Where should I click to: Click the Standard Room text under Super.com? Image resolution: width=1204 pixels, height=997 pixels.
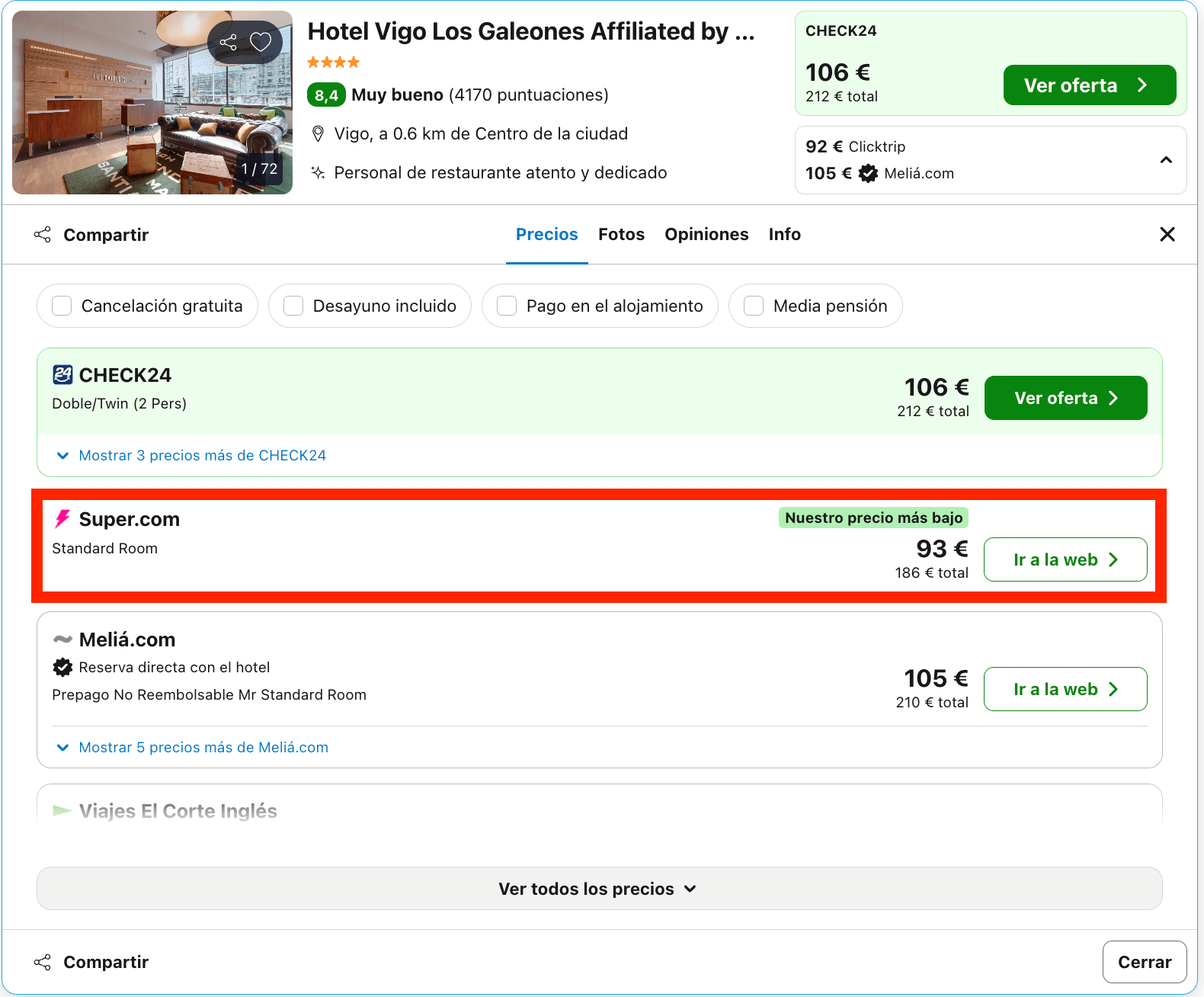pyautogui.click(x=105, y=548)
